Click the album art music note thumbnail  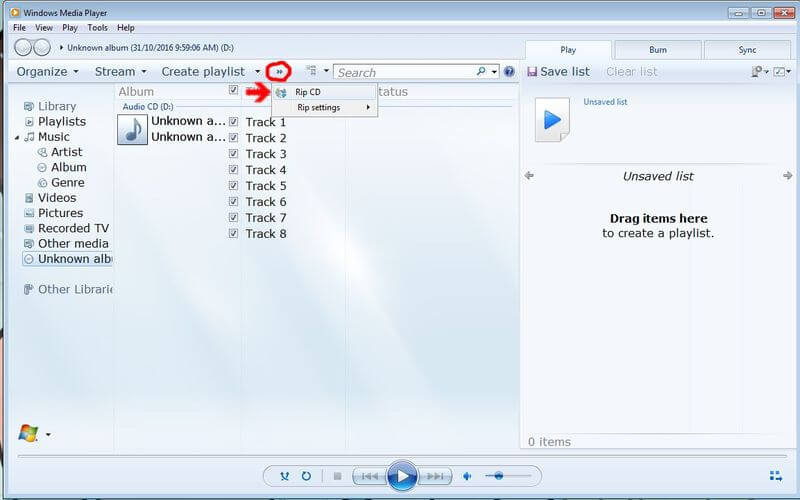pos(133,130)
